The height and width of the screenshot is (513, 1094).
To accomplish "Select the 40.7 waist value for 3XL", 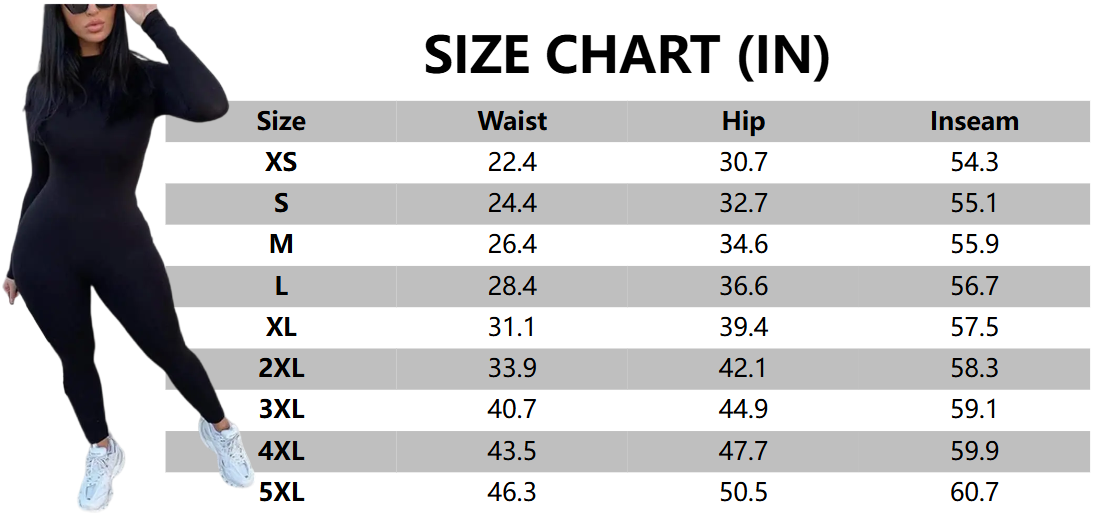I will 512,409.
